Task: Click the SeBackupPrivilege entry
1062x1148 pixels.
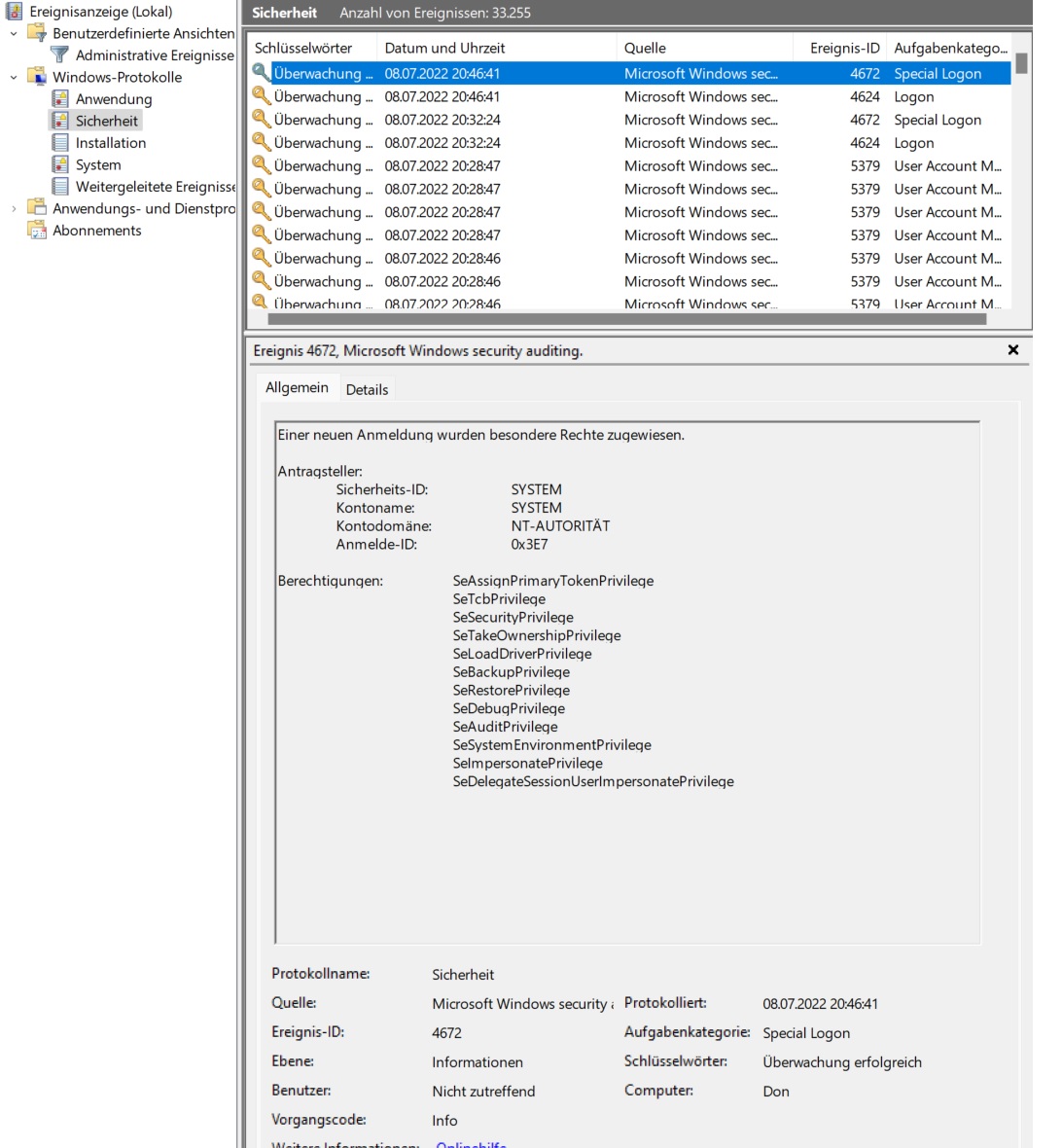Action: point(511,672)
